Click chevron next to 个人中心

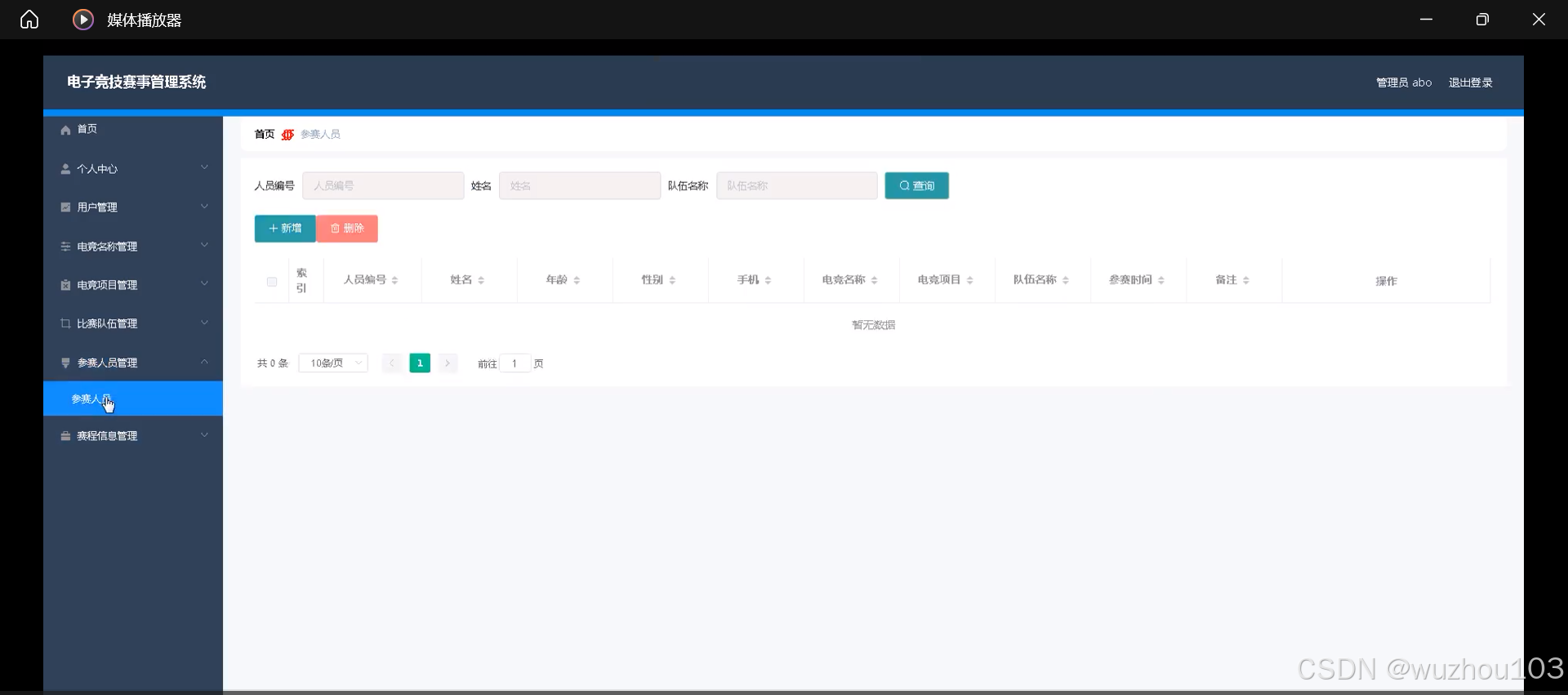click(x=204, y=167)
